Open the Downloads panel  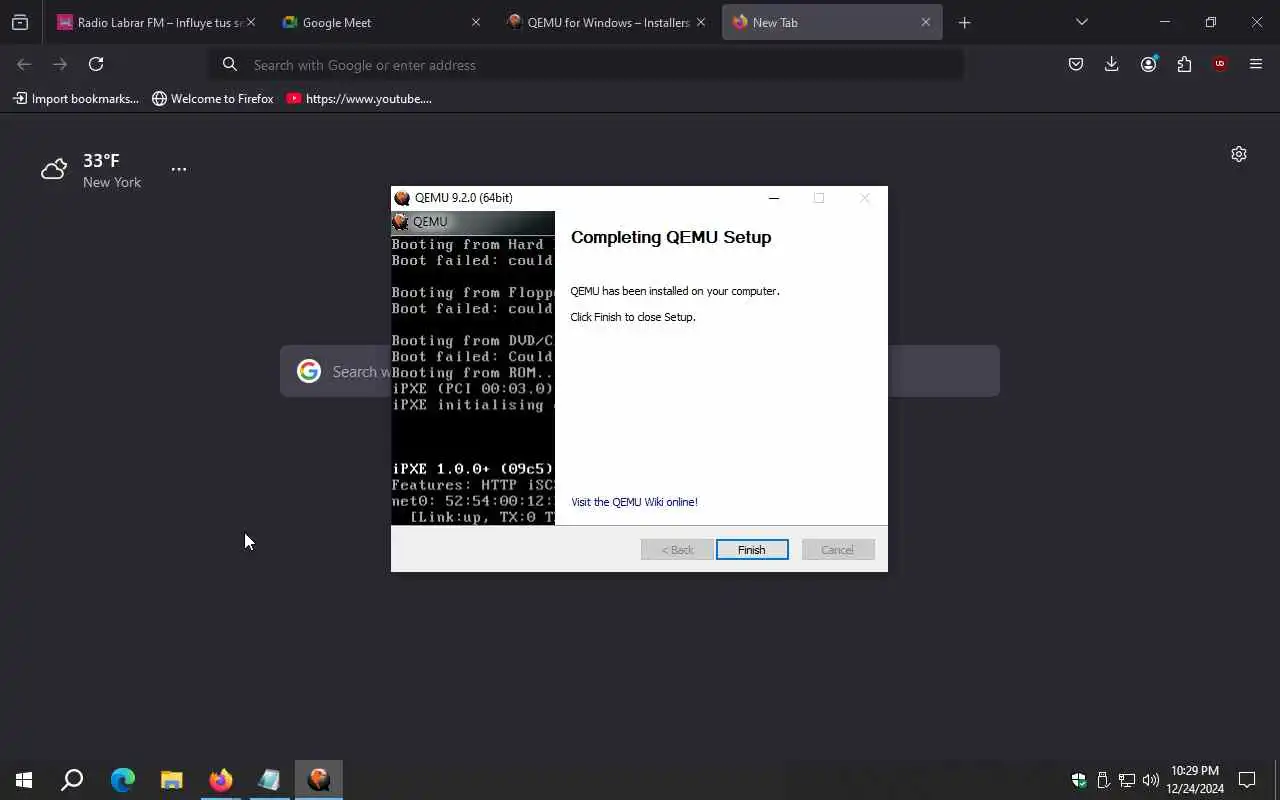point(1112,64)
